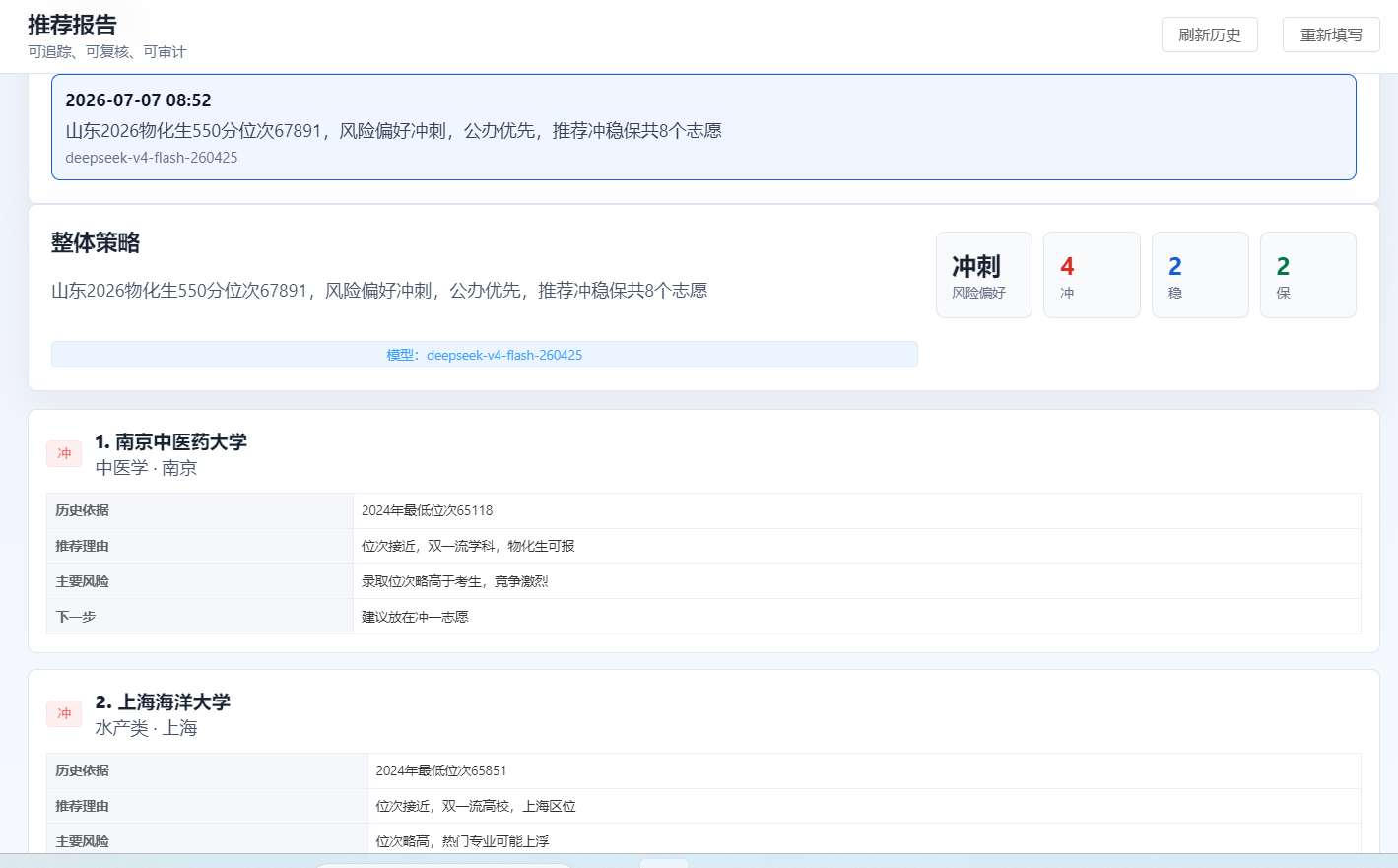This screenshot has height=868, width=1398.
Task: Click 主要风险 label in 上海海洋大学 card
Action: [x=83, y=841]
